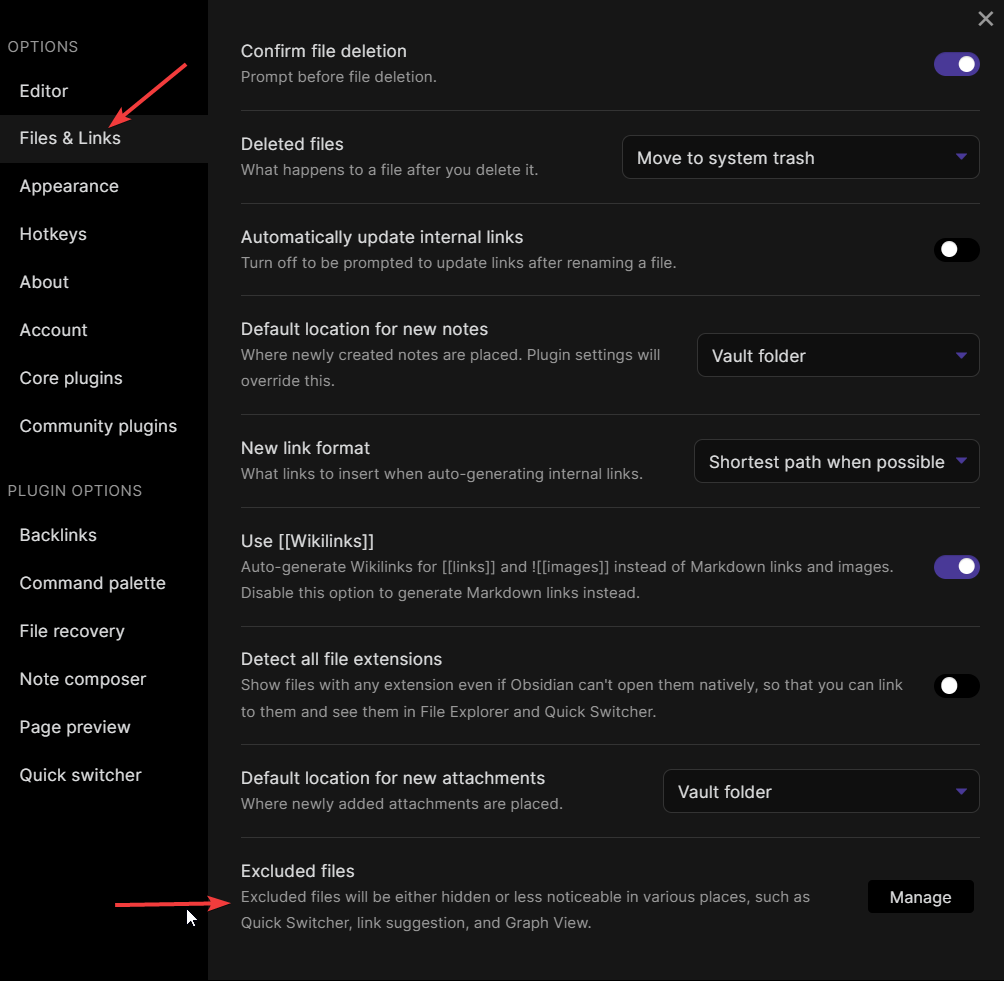The image size is (1004, 981).
Task: Select the About section
Action: click(x=43, y=282)
